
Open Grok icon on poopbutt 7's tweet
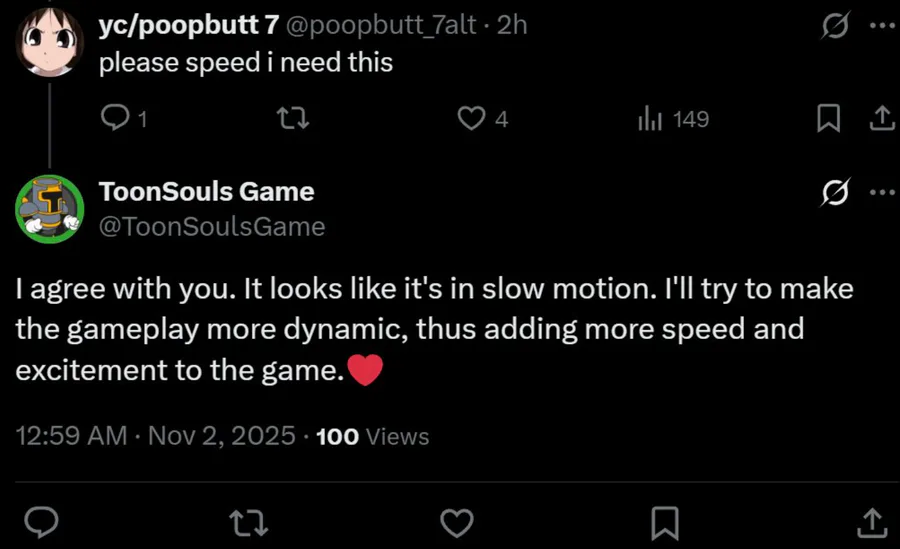834,28
